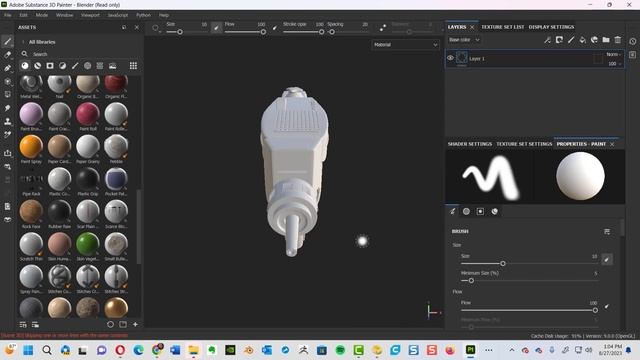Add a paint layer with brush icon
640x360 pixels.
click(x=571, y=40)
